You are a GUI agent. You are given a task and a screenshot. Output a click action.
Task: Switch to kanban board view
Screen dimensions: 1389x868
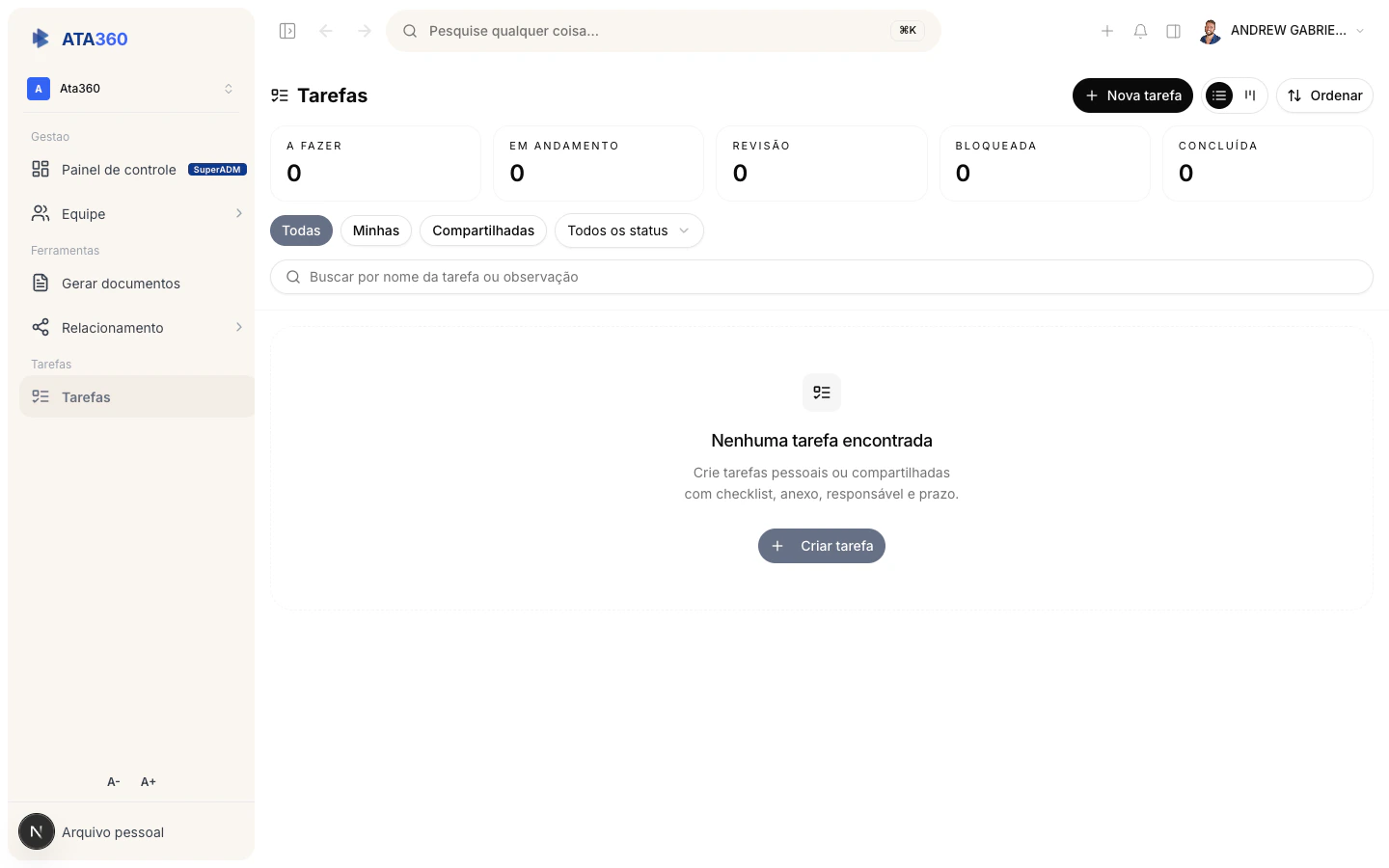pyautogui.click(x=1250, y=95)
